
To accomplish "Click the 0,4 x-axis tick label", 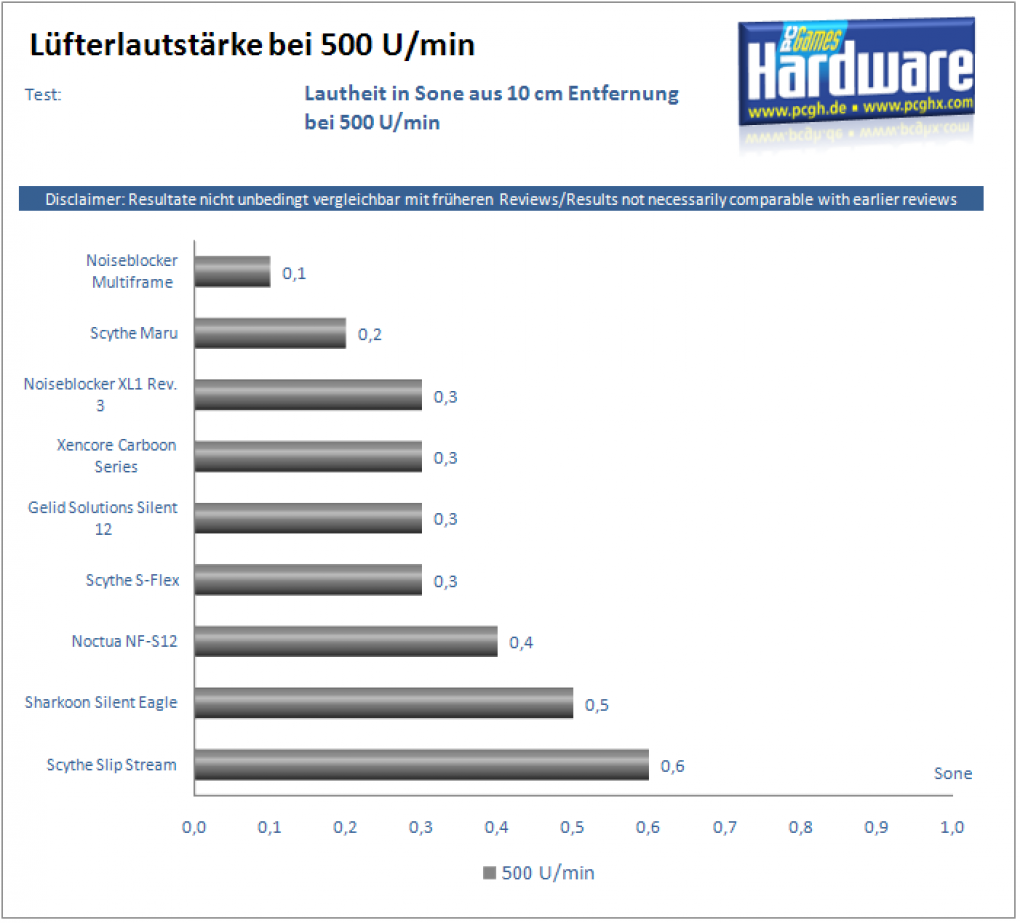I will tap(498, 829).
